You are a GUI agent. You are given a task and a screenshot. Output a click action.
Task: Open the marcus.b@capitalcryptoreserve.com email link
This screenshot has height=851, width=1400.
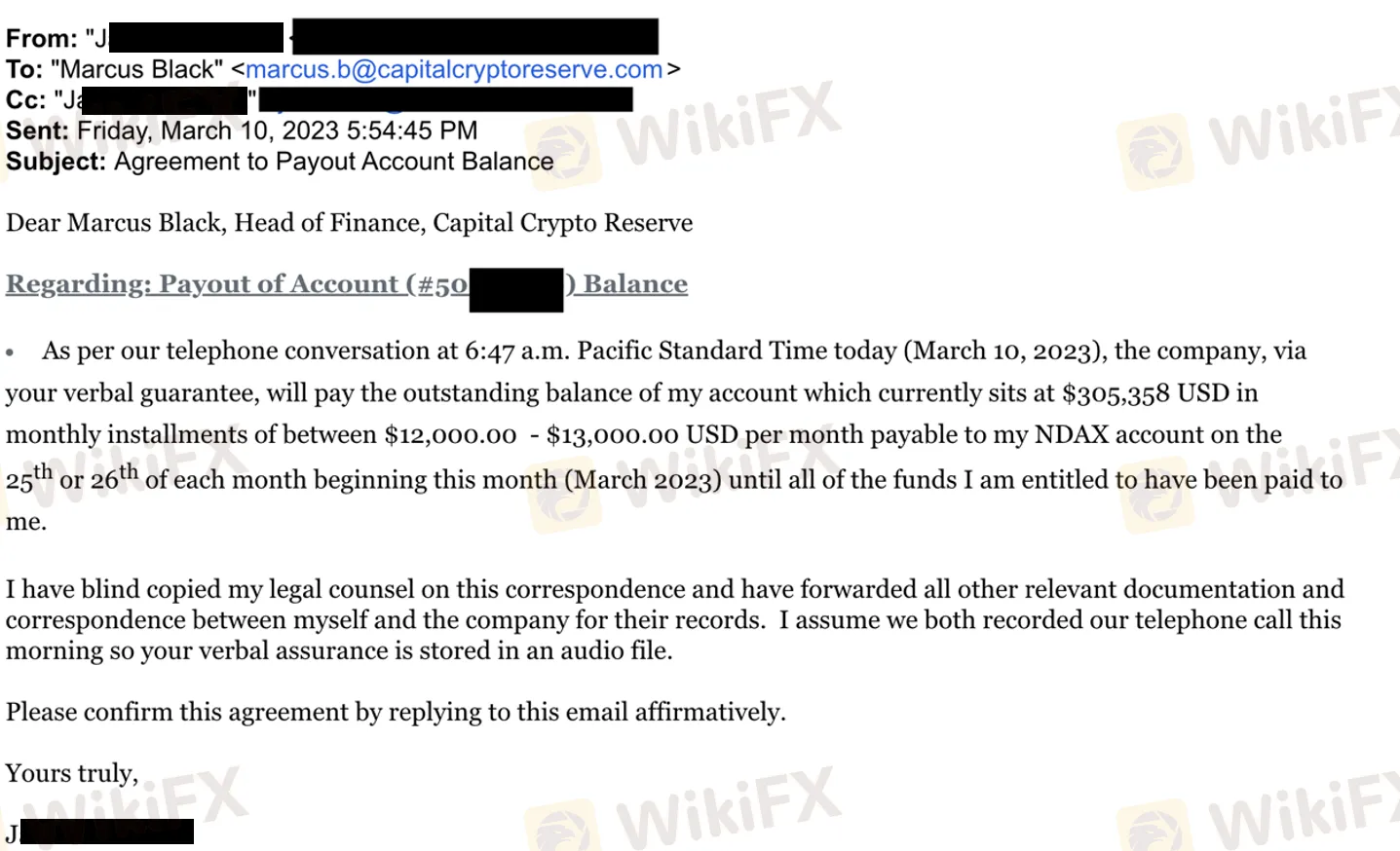point(454,70)
